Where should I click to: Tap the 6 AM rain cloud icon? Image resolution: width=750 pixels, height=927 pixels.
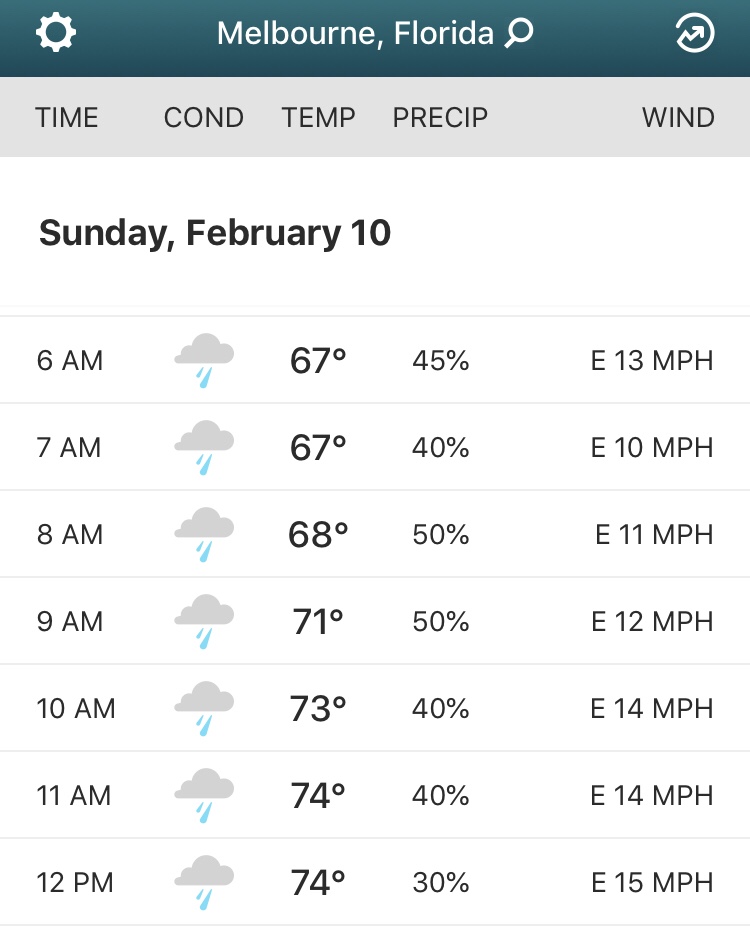coord(204,361)
